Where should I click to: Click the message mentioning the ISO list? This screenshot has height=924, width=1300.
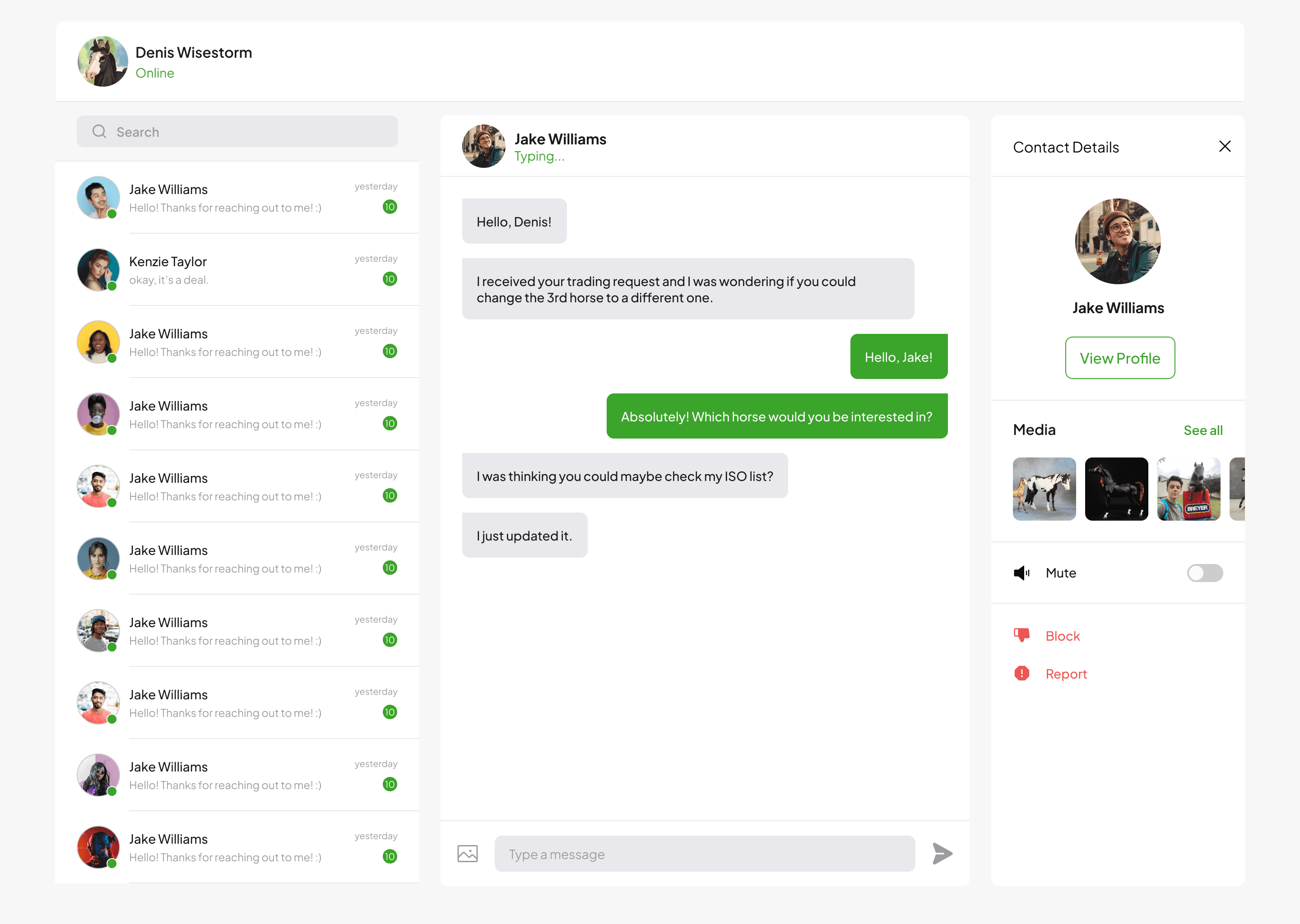pyautogui.click(x=625, y=476)
